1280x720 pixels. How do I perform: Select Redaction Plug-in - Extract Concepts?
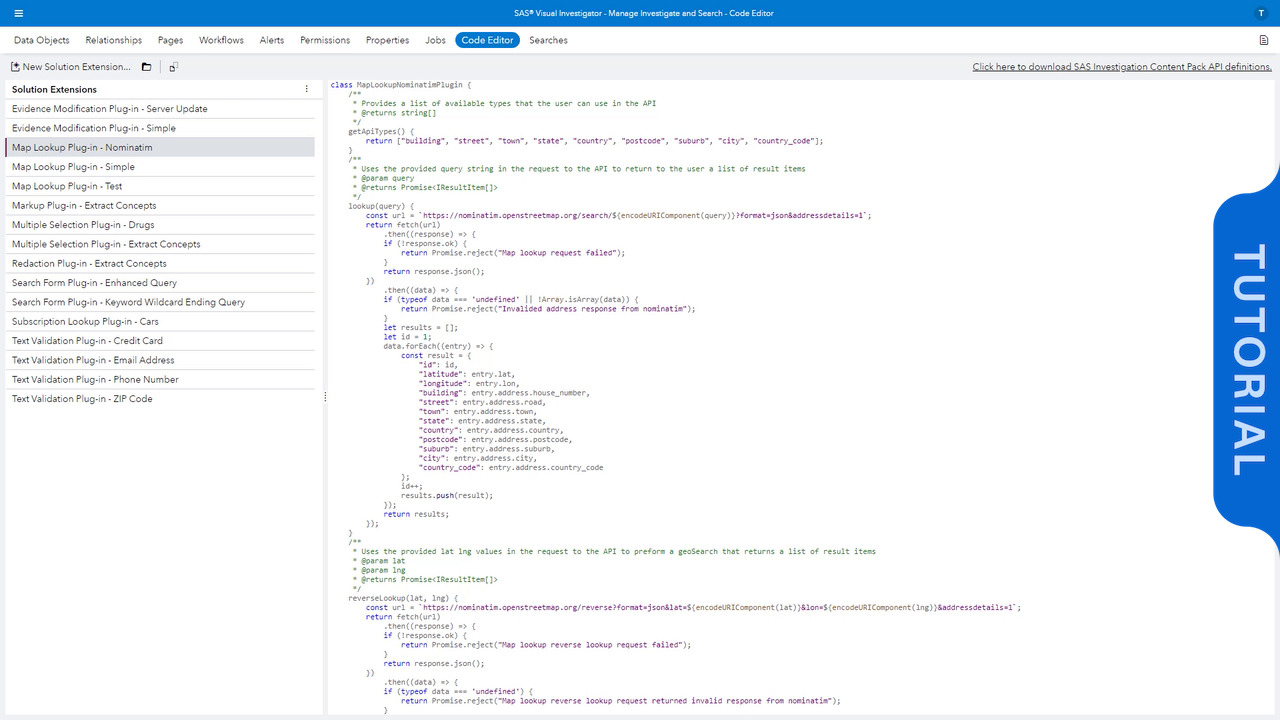(x=160, y=263)
